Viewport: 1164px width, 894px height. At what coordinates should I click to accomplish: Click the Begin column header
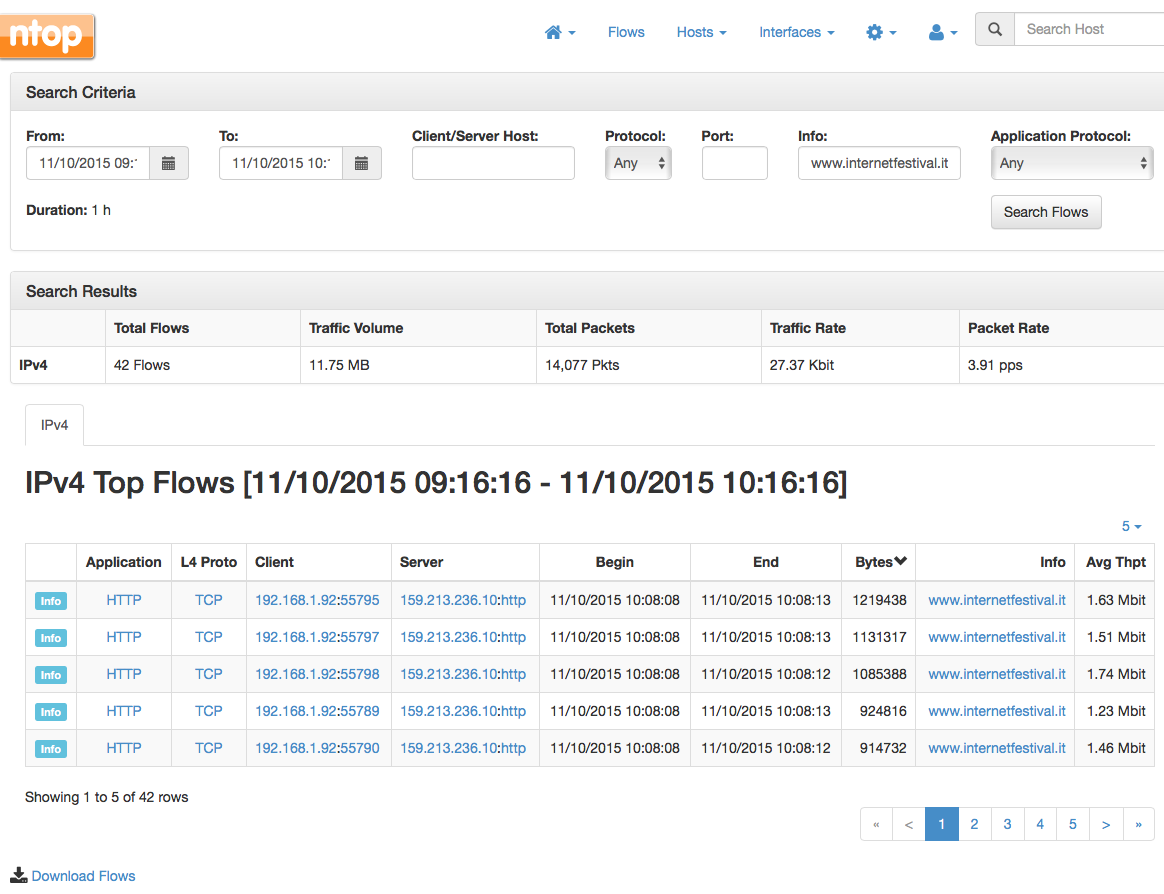pos(615,562)
